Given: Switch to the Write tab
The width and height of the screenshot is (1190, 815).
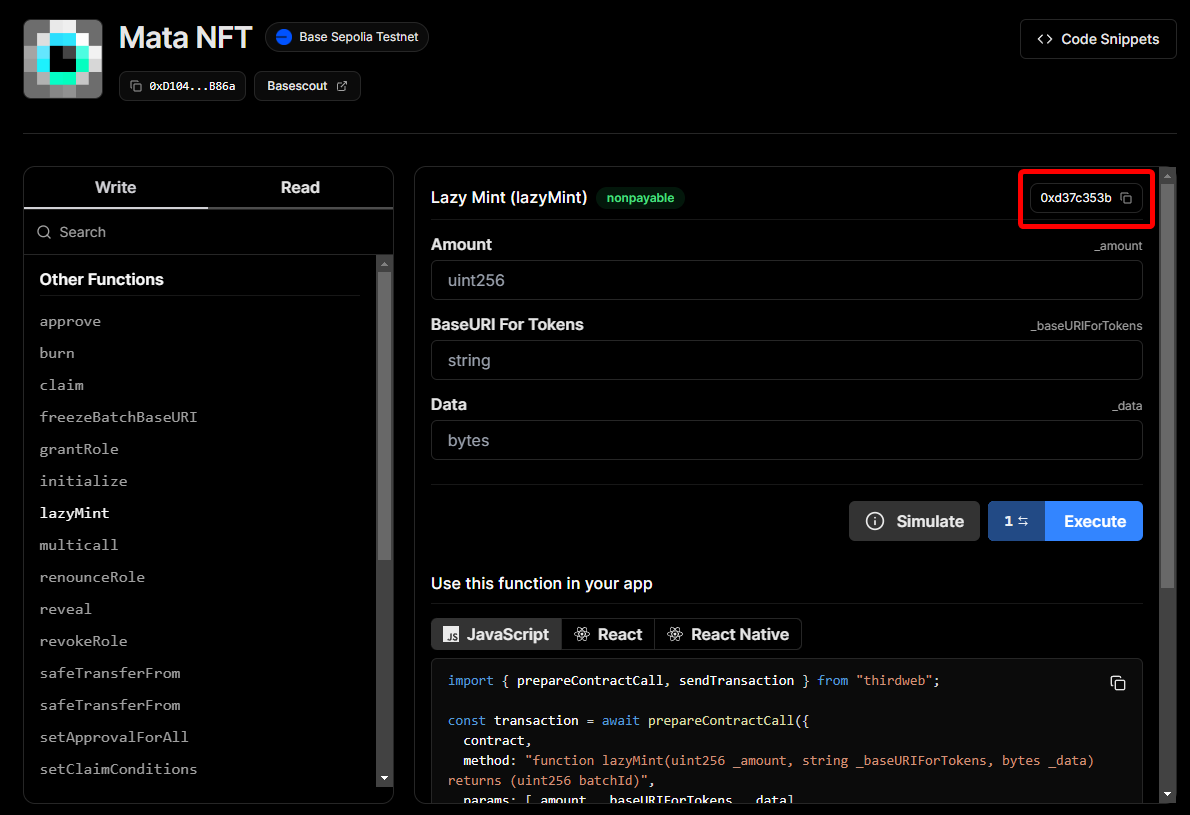Looking at the screenshot, I should tap(115, 187).
